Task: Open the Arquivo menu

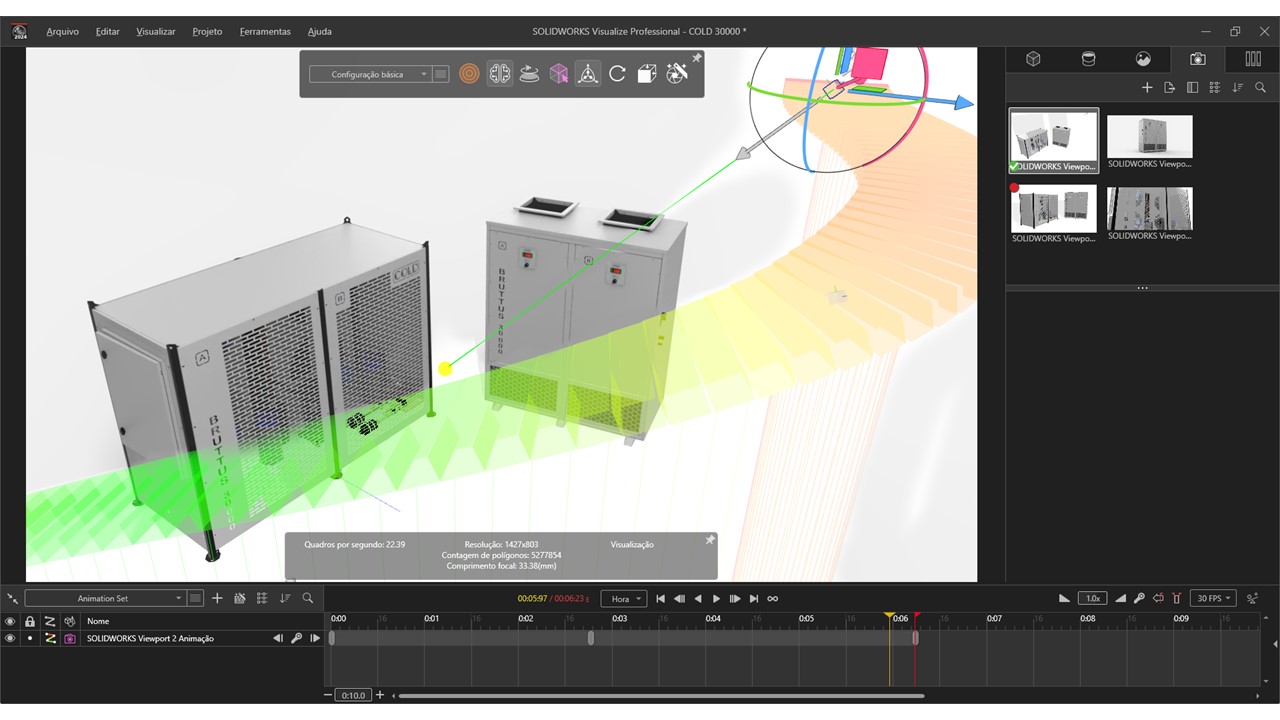Action: click(x=62, y=32)
